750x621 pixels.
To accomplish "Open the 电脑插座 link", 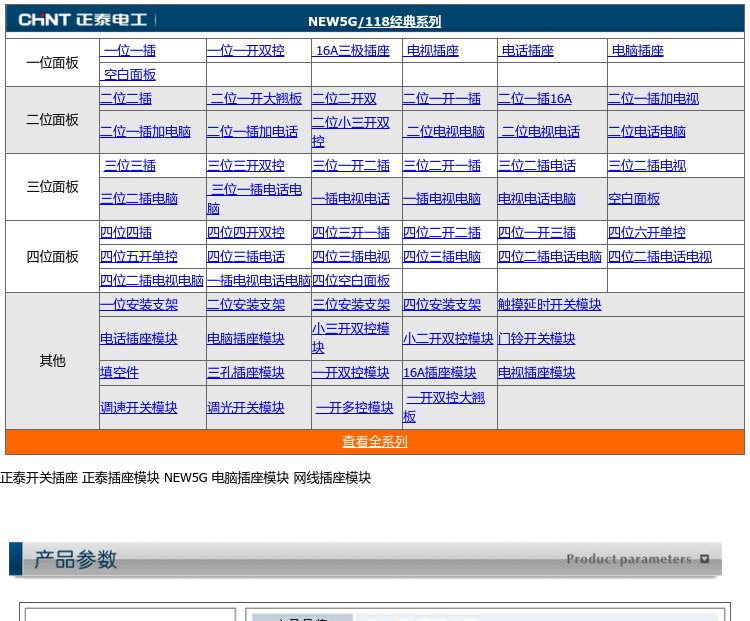I will (638, 50).
